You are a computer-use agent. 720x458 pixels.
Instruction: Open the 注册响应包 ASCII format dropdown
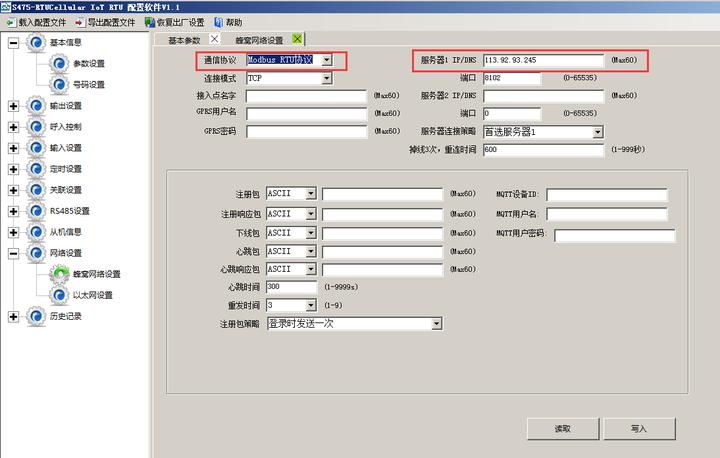[x=311, y=214]
